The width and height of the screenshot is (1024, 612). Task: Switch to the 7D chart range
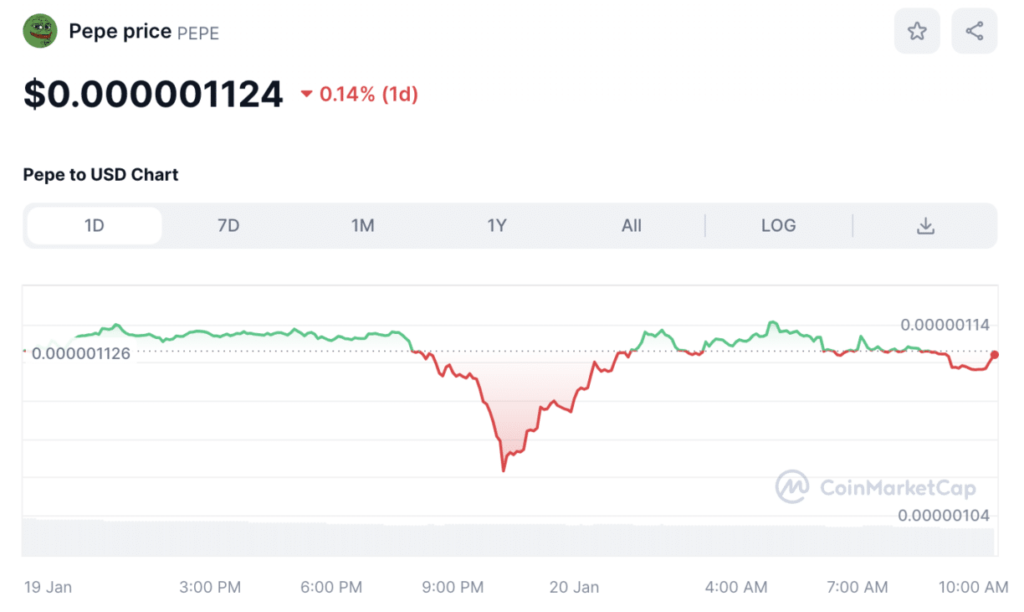click(x=228, y=226)
